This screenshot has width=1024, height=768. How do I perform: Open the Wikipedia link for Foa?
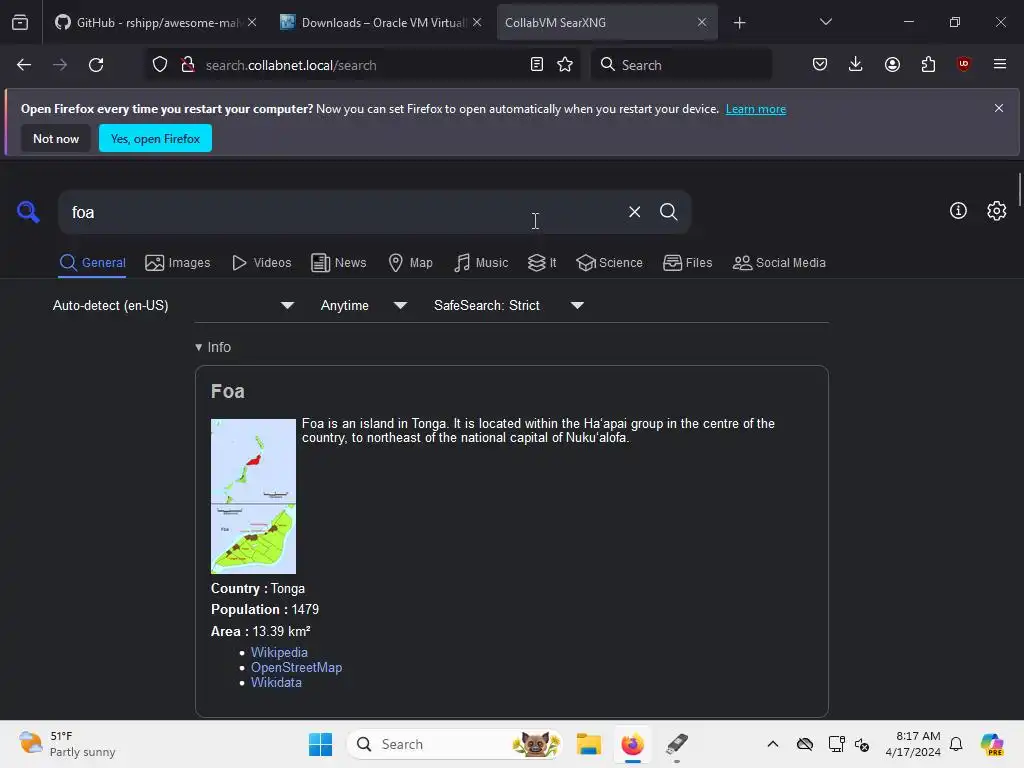pyautogui.click(x=279, y=652)
